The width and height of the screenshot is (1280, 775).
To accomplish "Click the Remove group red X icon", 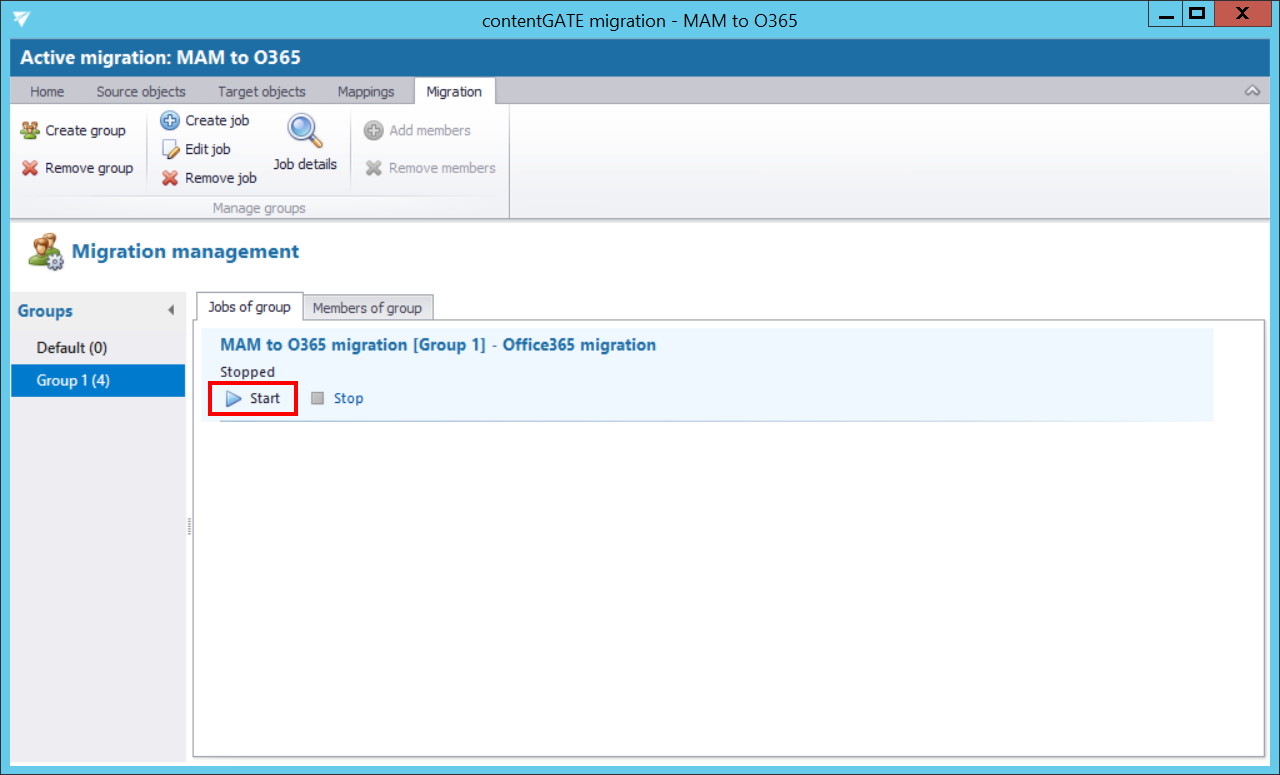I will [x=30, y=169].
